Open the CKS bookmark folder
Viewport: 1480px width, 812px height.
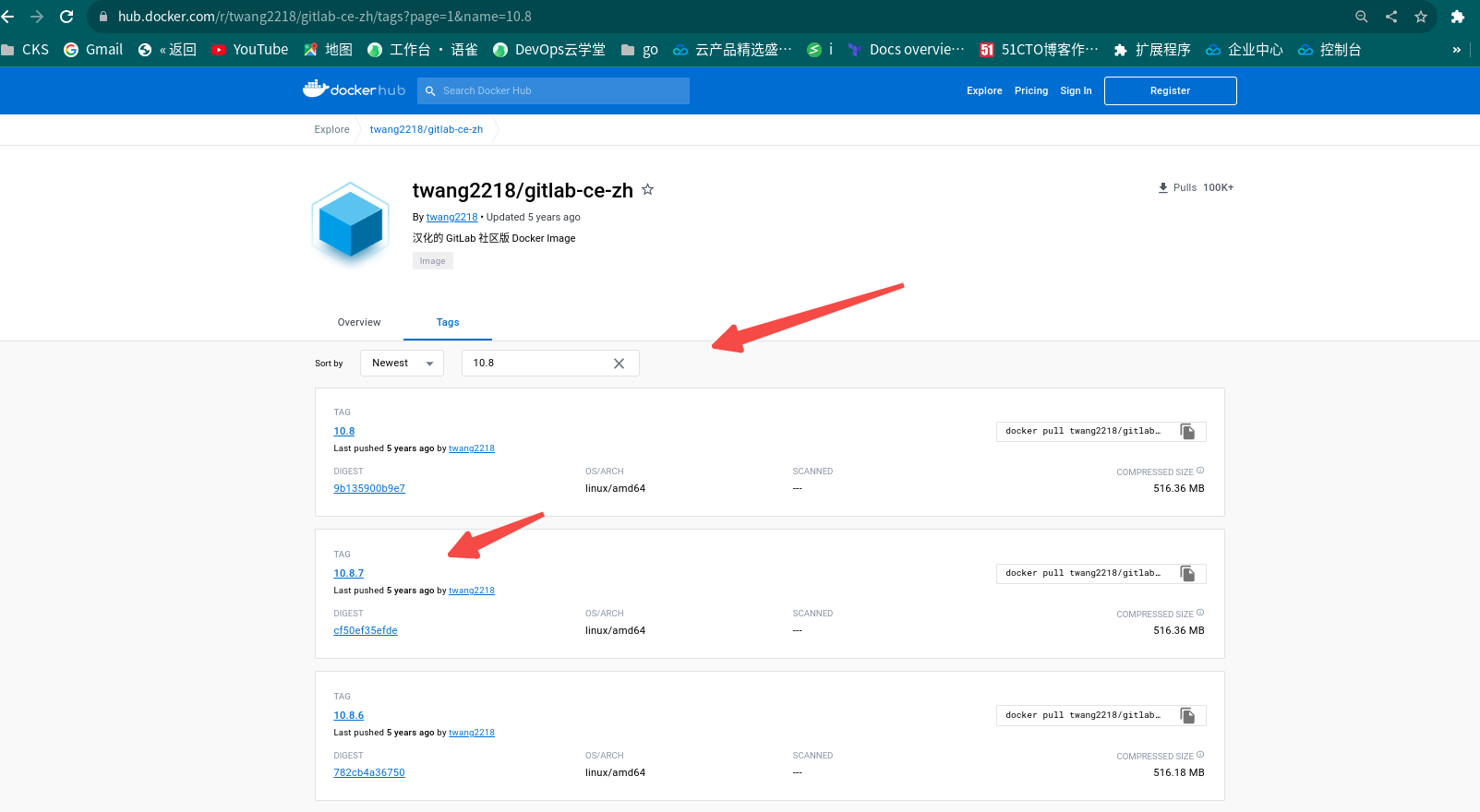coord(25,50)
